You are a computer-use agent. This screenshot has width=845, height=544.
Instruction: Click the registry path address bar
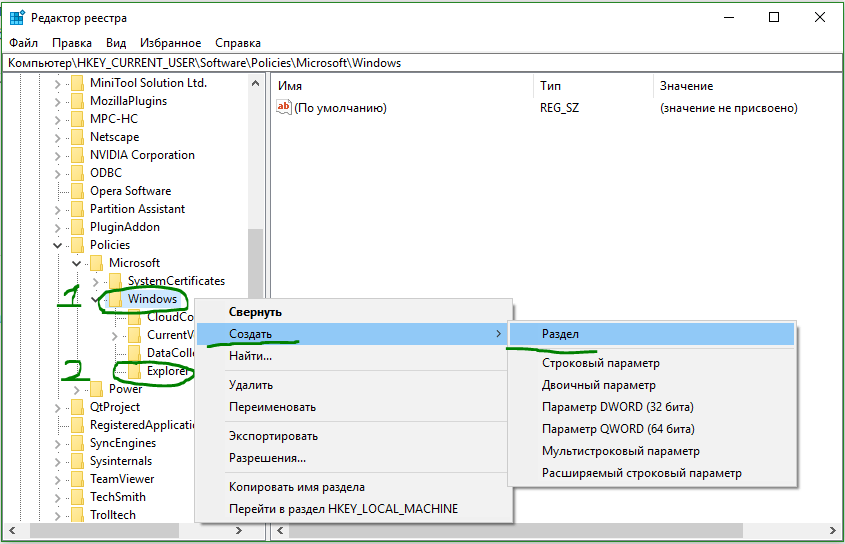pyautogui.click(x=420, y=63)
